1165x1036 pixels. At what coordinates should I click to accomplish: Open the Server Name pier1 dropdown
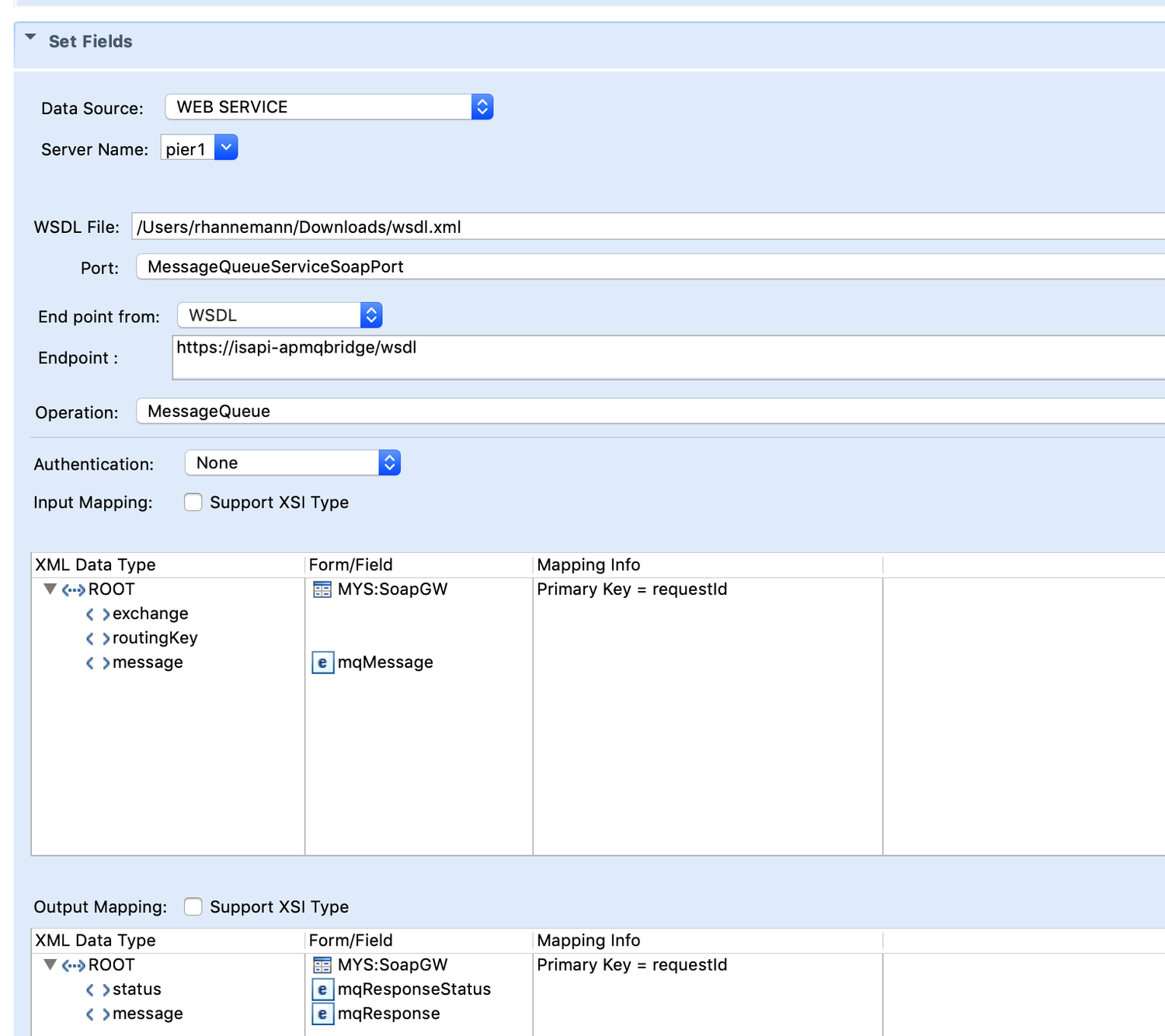point(226,147)
